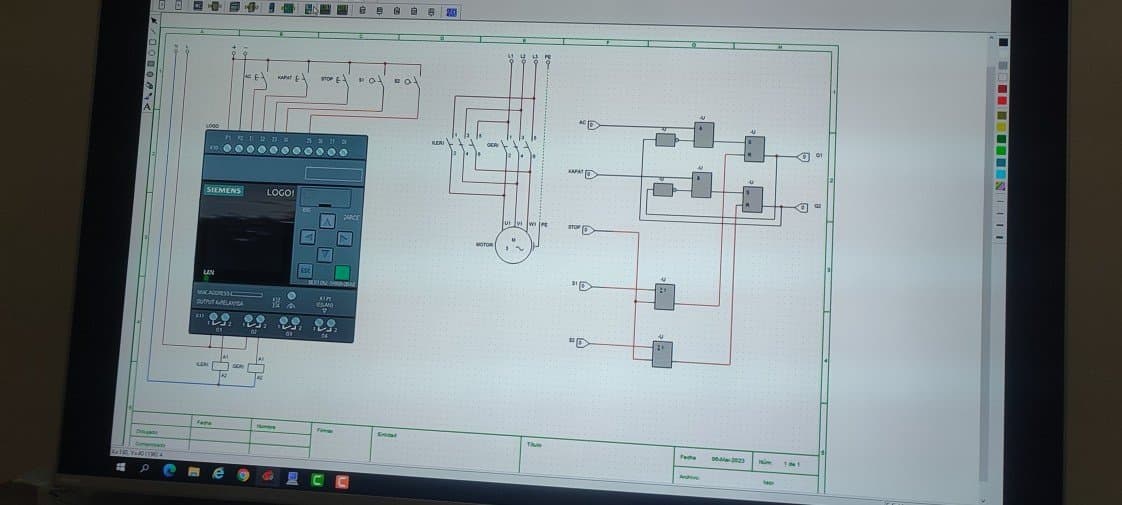Click the orange C app taskbar icon

point(342,481)
